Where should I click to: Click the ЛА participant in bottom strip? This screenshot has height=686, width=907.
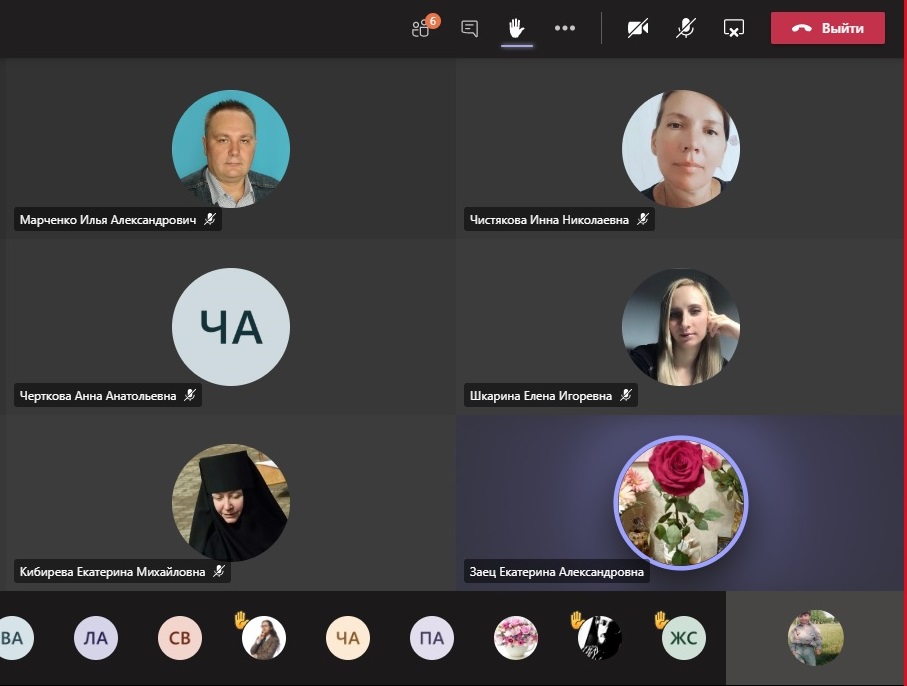96,638
